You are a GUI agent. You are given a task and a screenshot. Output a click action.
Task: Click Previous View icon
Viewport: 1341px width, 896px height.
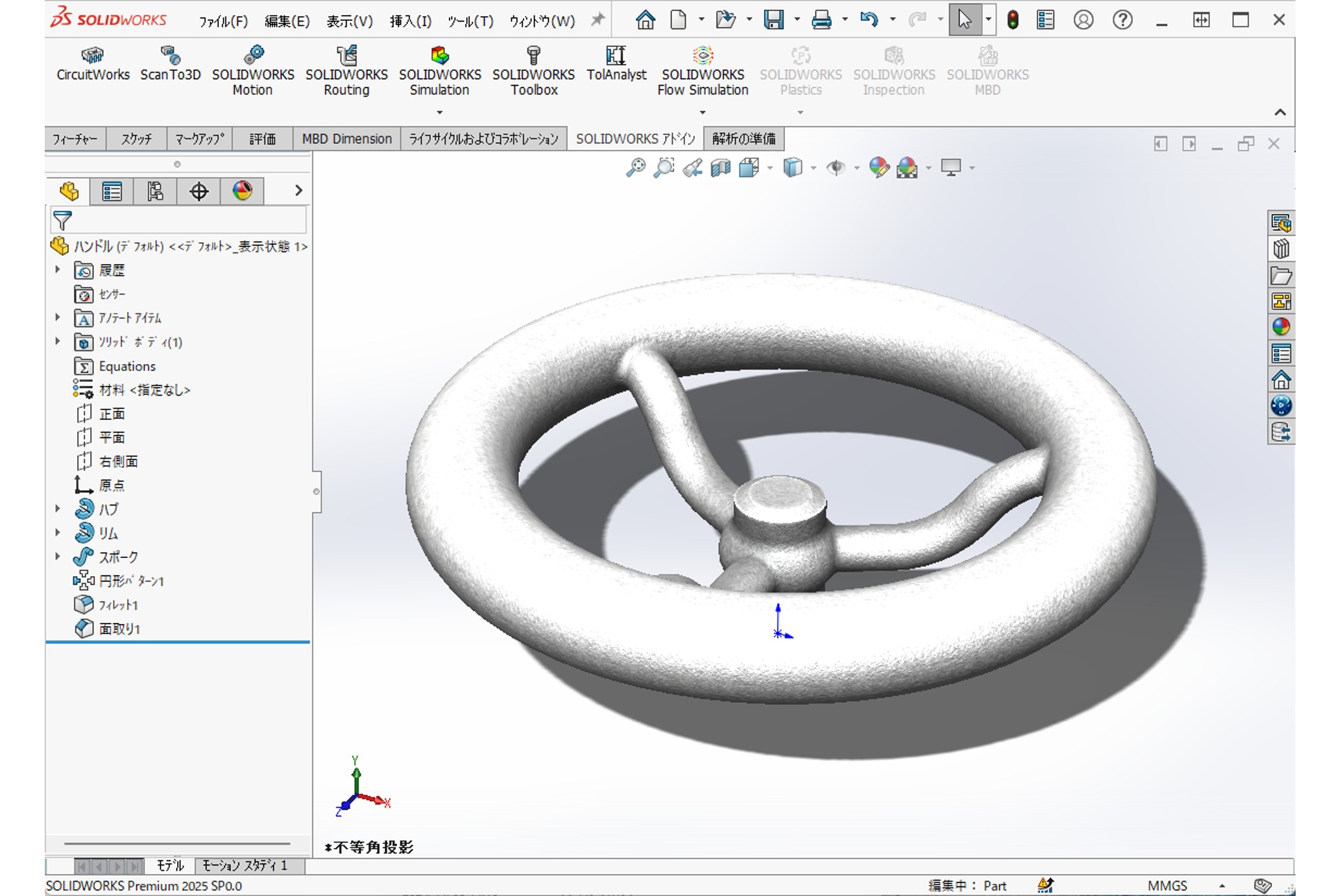click(x=692, y=168)
